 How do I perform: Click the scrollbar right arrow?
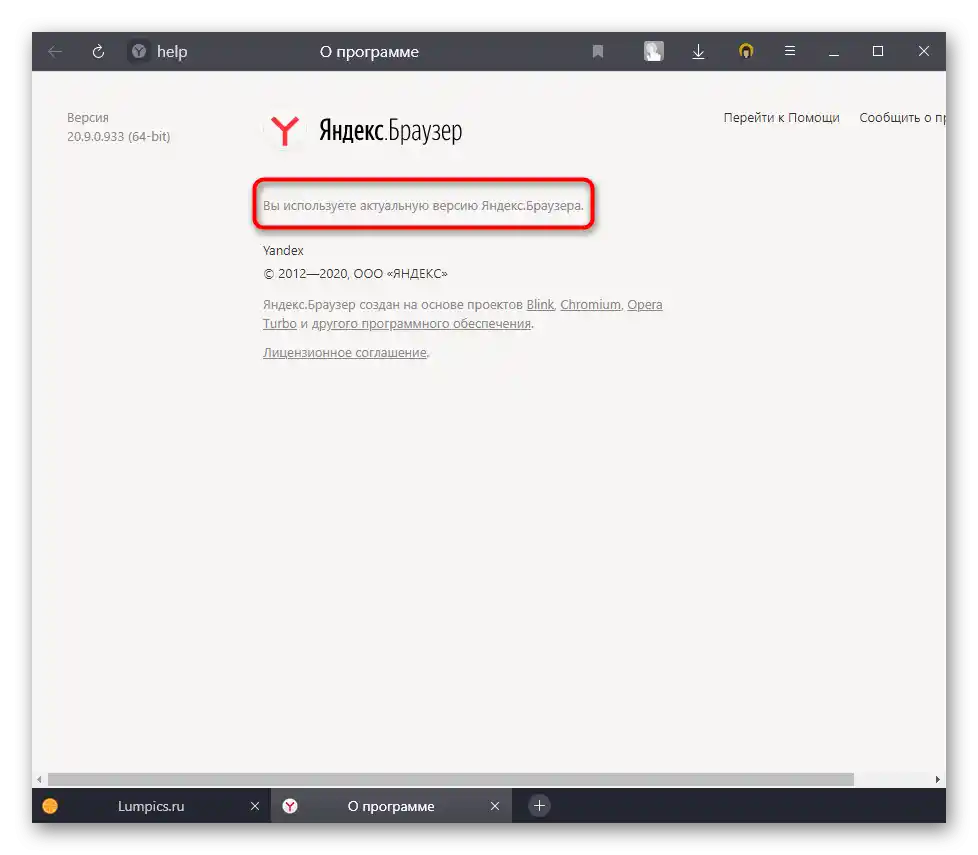(937, 779)
